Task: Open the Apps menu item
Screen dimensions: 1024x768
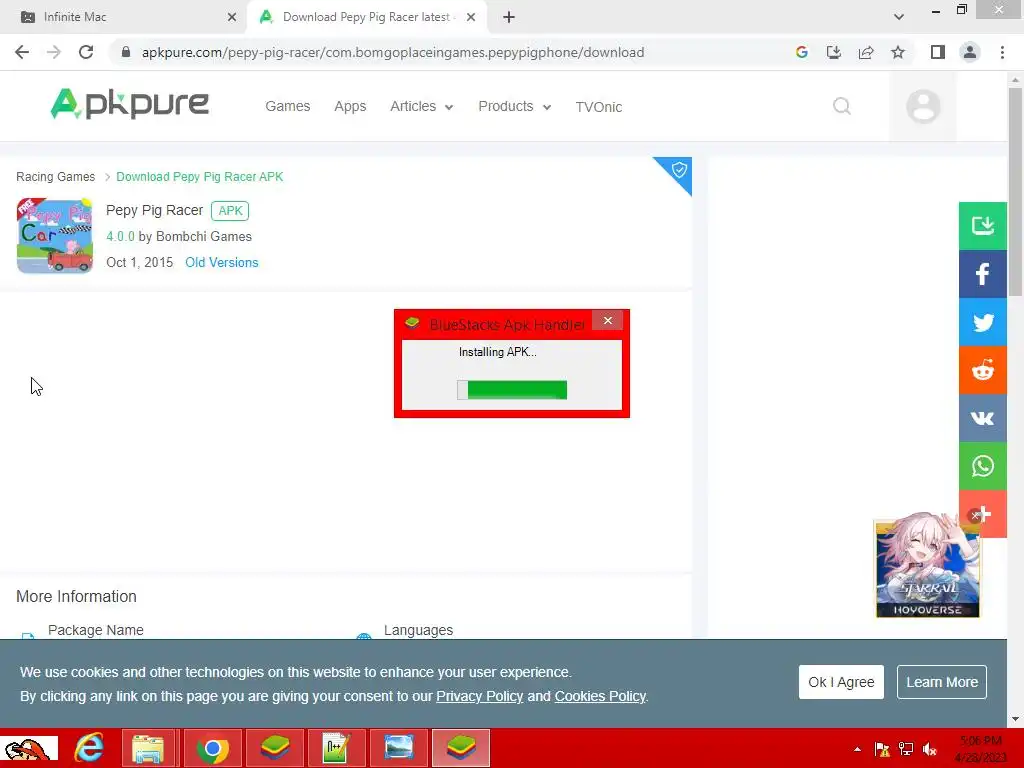Action: pos(350,106)
